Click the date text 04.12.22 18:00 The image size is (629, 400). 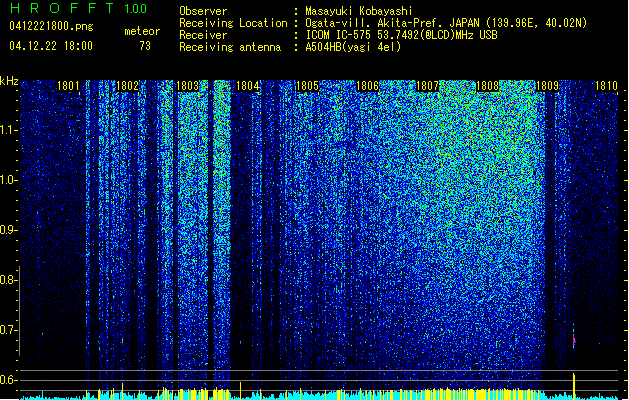pos(51,46)
